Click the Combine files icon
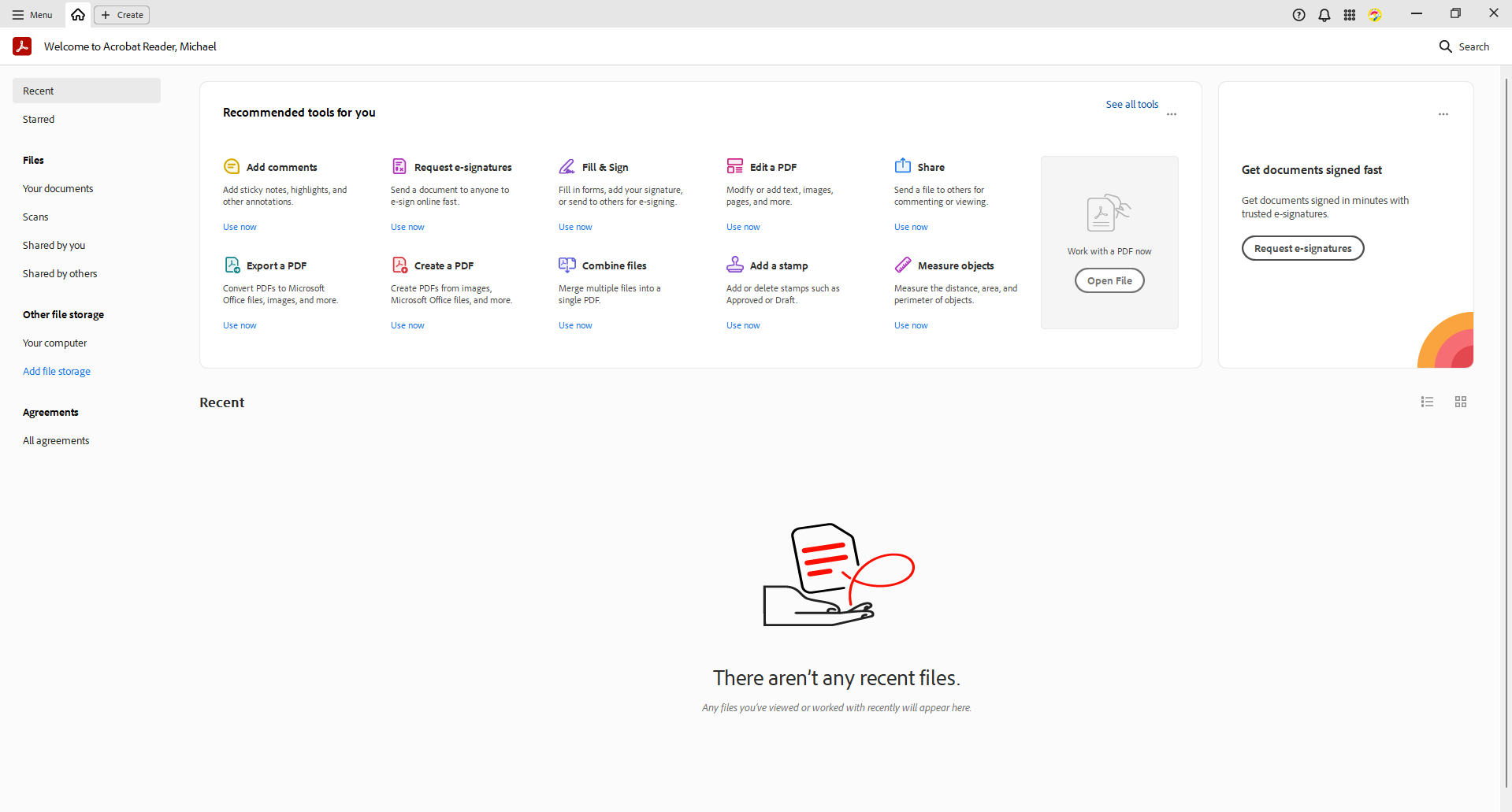 567,265
